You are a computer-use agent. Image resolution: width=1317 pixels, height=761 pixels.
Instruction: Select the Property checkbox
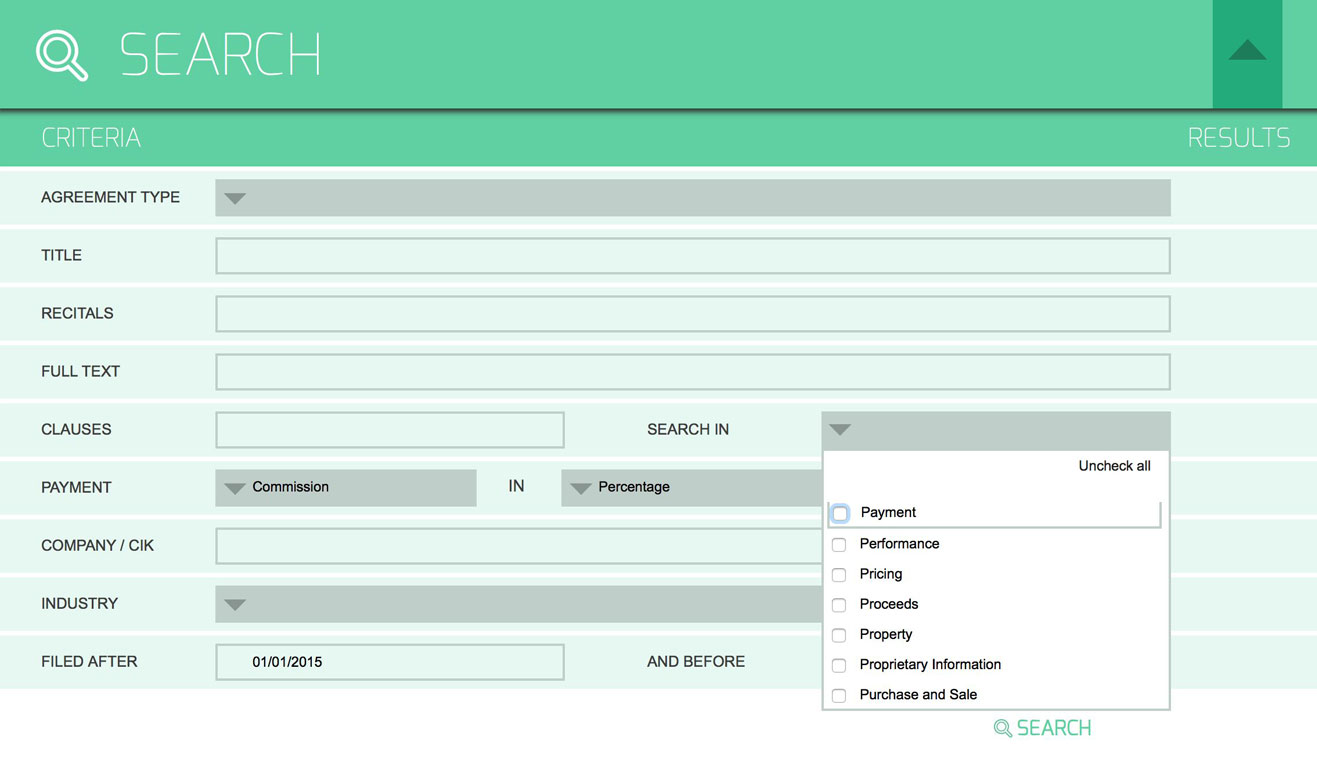[839, 634]
